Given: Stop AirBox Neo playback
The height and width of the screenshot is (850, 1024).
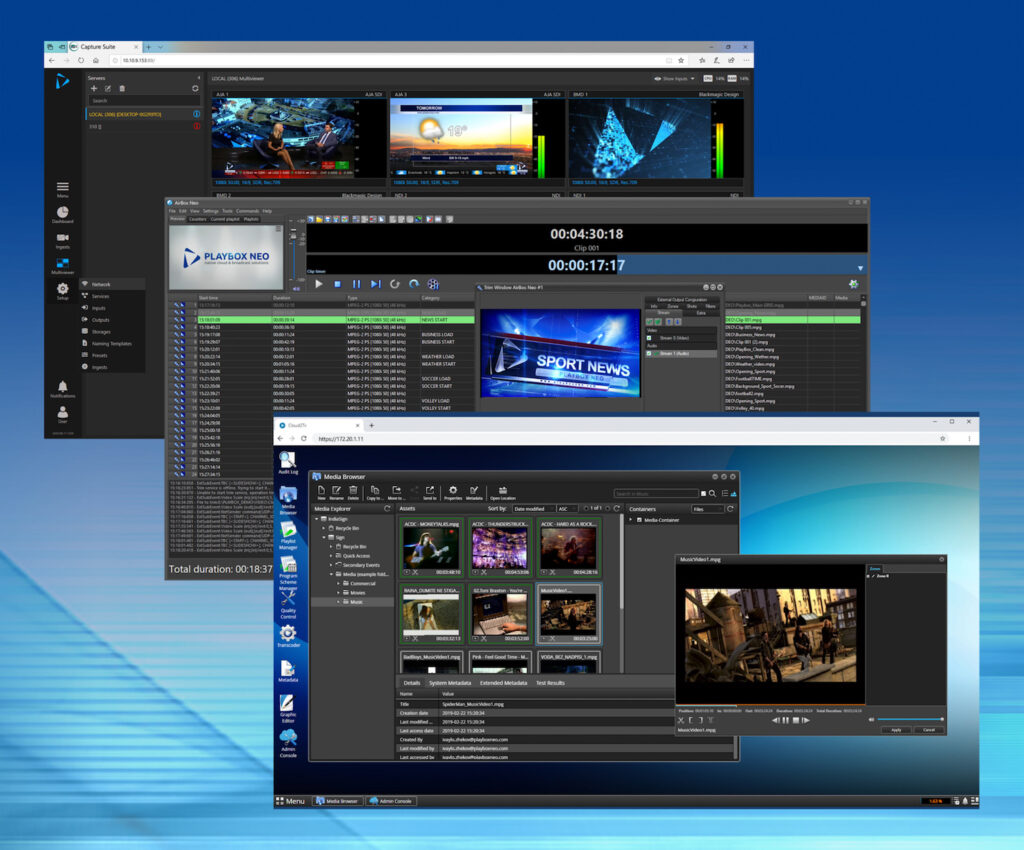Looking at the screenshot, I should point(338,284).
